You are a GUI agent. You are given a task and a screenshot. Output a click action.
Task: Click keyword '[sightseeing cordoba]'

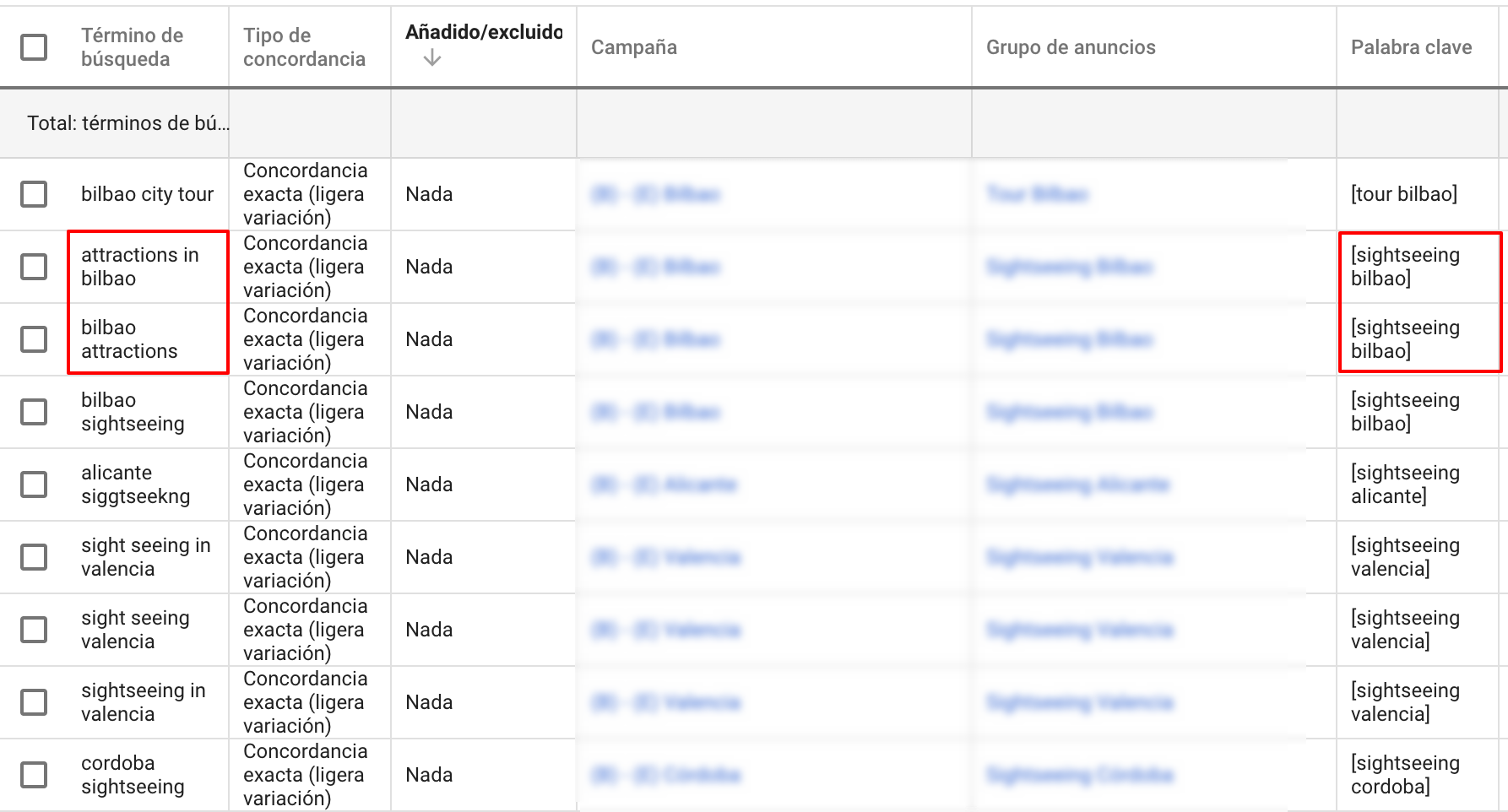click(1405, 775)
